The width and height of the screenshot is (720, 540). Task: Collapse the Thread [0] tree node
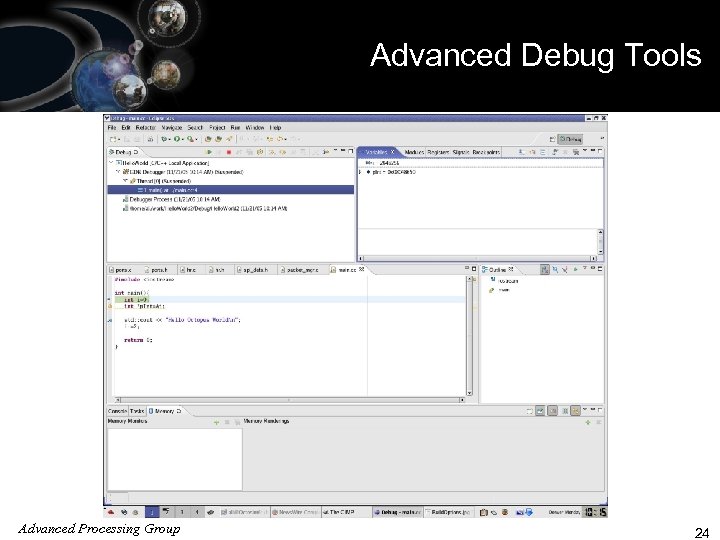pyautogui.click(x=125, y=181)
